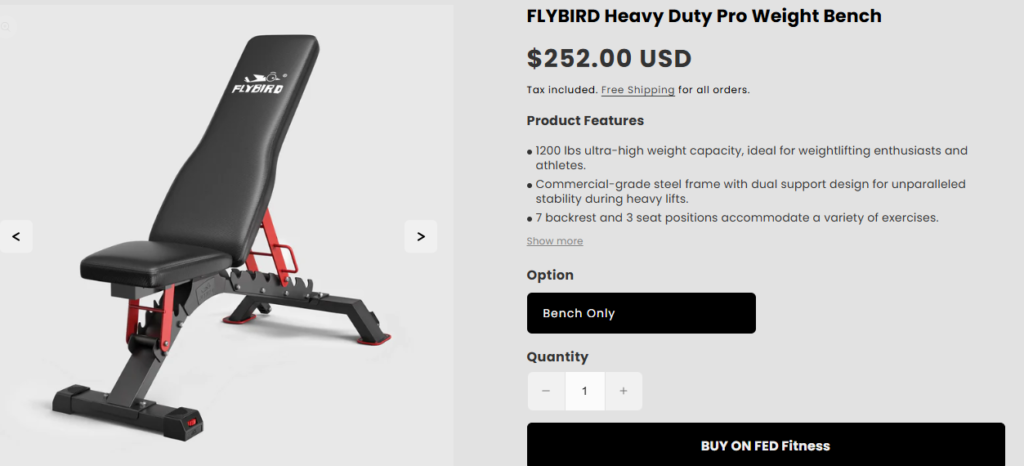Click the Product Features heading
The image size is (1024, 466).
pos(585,121)
